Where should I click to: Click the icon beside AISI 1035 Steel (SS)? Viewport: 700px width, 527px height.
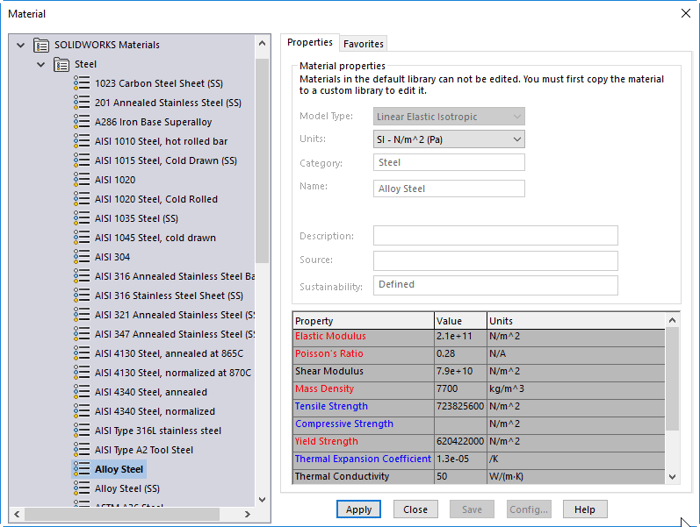click(82, 218)
